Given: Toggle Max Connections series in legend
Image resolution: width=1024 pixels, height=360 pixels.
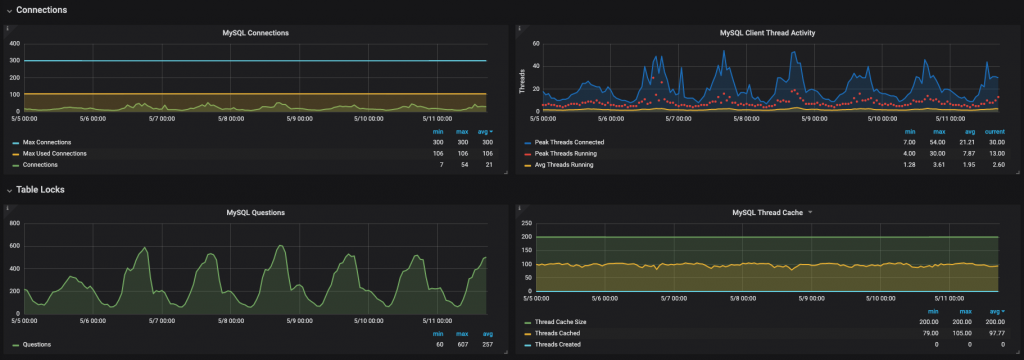Looking at the screenshot, I should 47,142.
